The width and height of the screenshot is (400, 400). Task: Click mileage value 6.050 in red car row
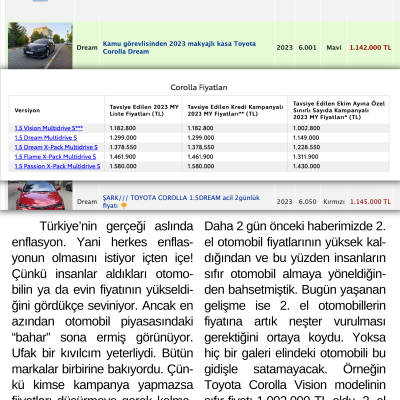tap(307, 202)
